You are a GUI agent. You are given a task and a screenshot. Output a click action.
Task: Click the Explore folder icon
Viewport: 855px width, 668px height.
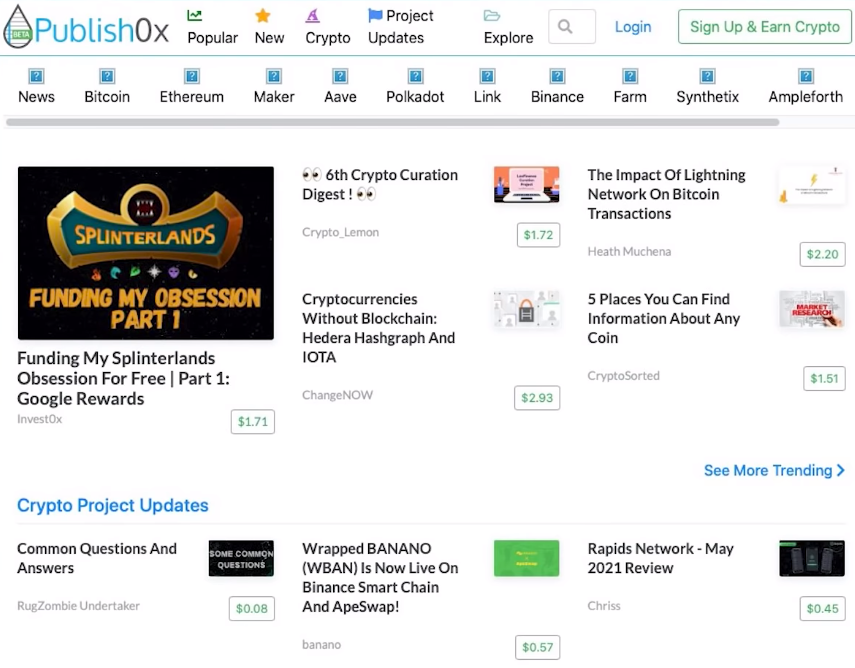pos(492,16)
